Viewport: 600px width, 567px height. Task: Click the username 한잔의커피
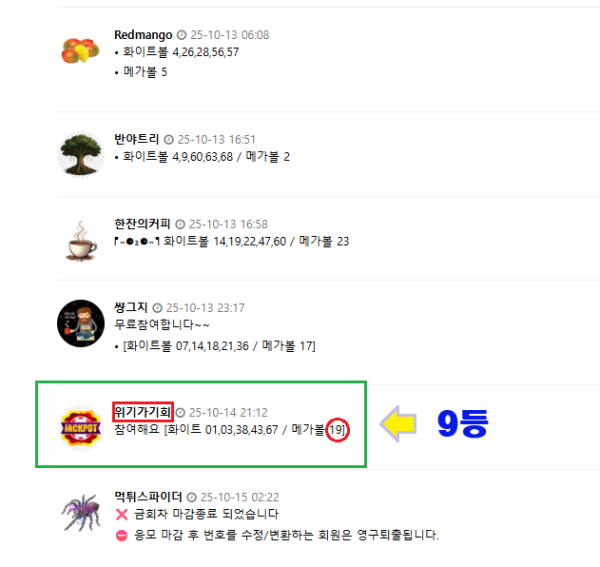point(142,224)
